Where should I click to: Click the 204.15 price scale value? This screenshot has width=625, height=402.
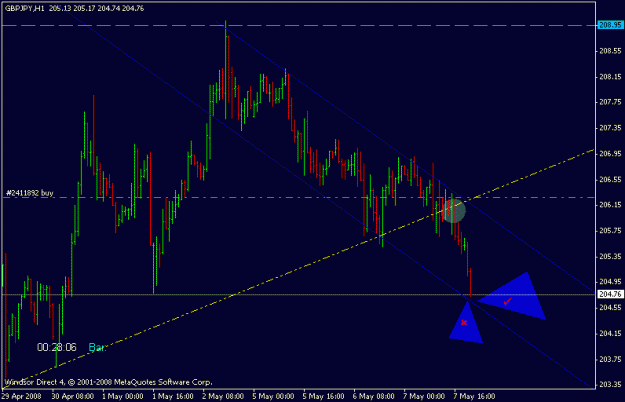[x=610, y=333]
